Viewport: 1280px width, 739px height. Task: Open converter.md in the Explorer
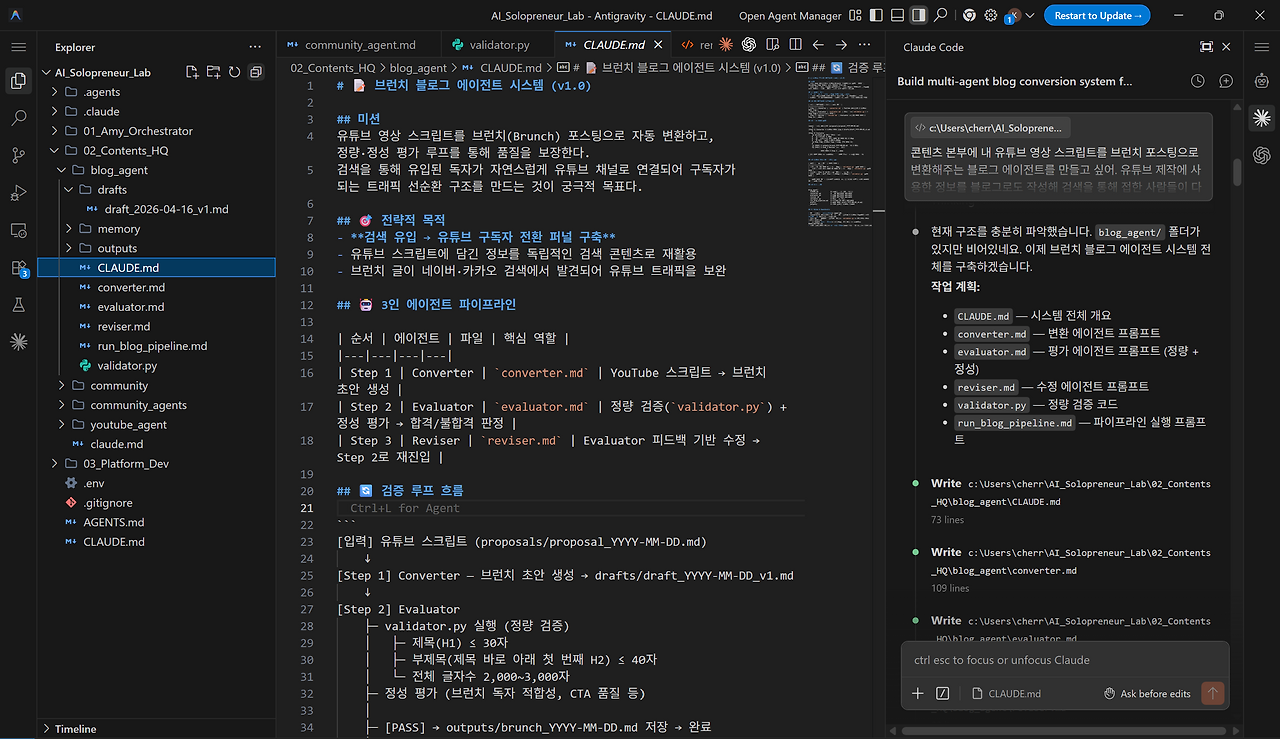[156, 287]
